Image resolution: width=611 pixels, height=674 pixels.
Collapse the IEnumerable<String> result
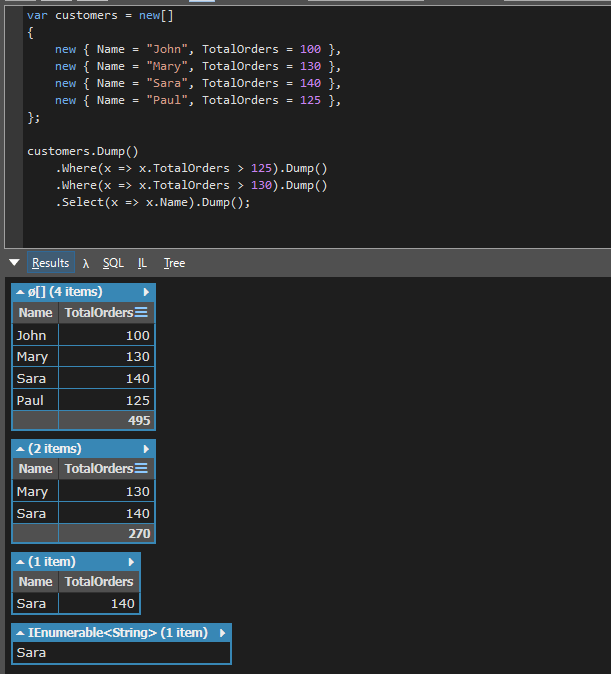pyautogui.click(x=20, y=633)
